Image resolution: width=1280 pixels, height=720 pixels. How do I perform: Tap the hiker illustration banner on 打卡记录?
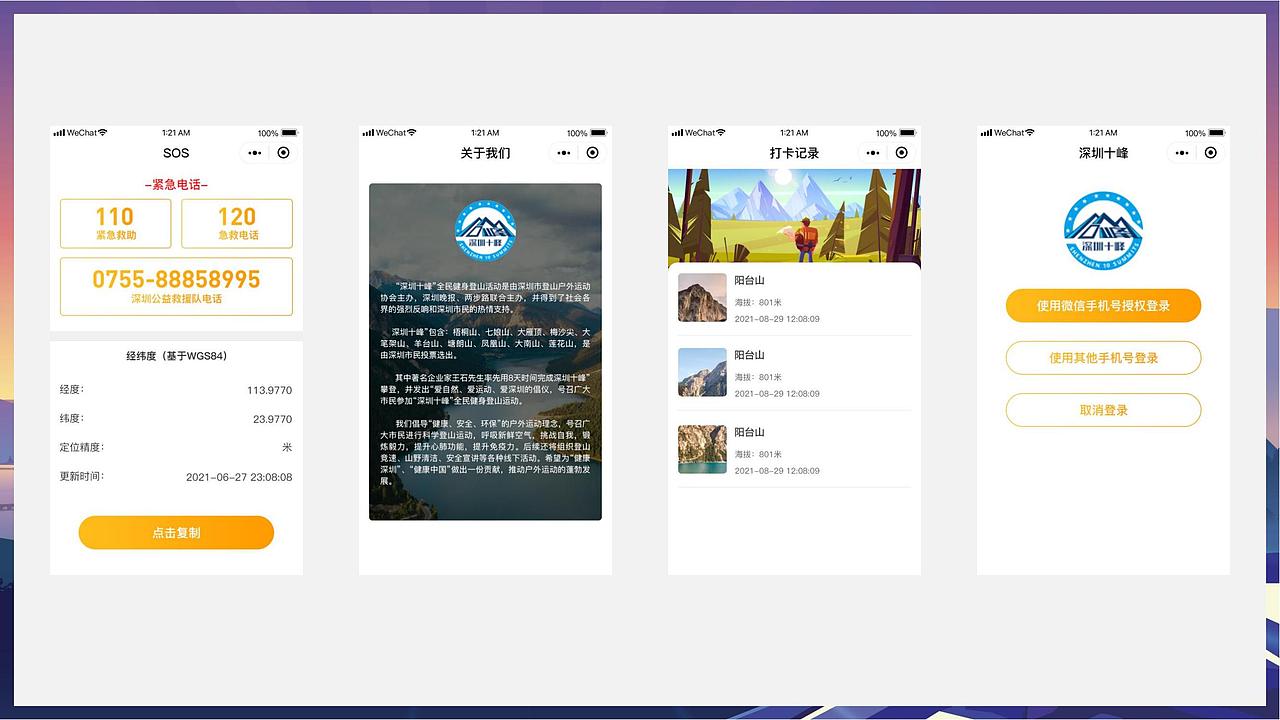click(794, 217)
